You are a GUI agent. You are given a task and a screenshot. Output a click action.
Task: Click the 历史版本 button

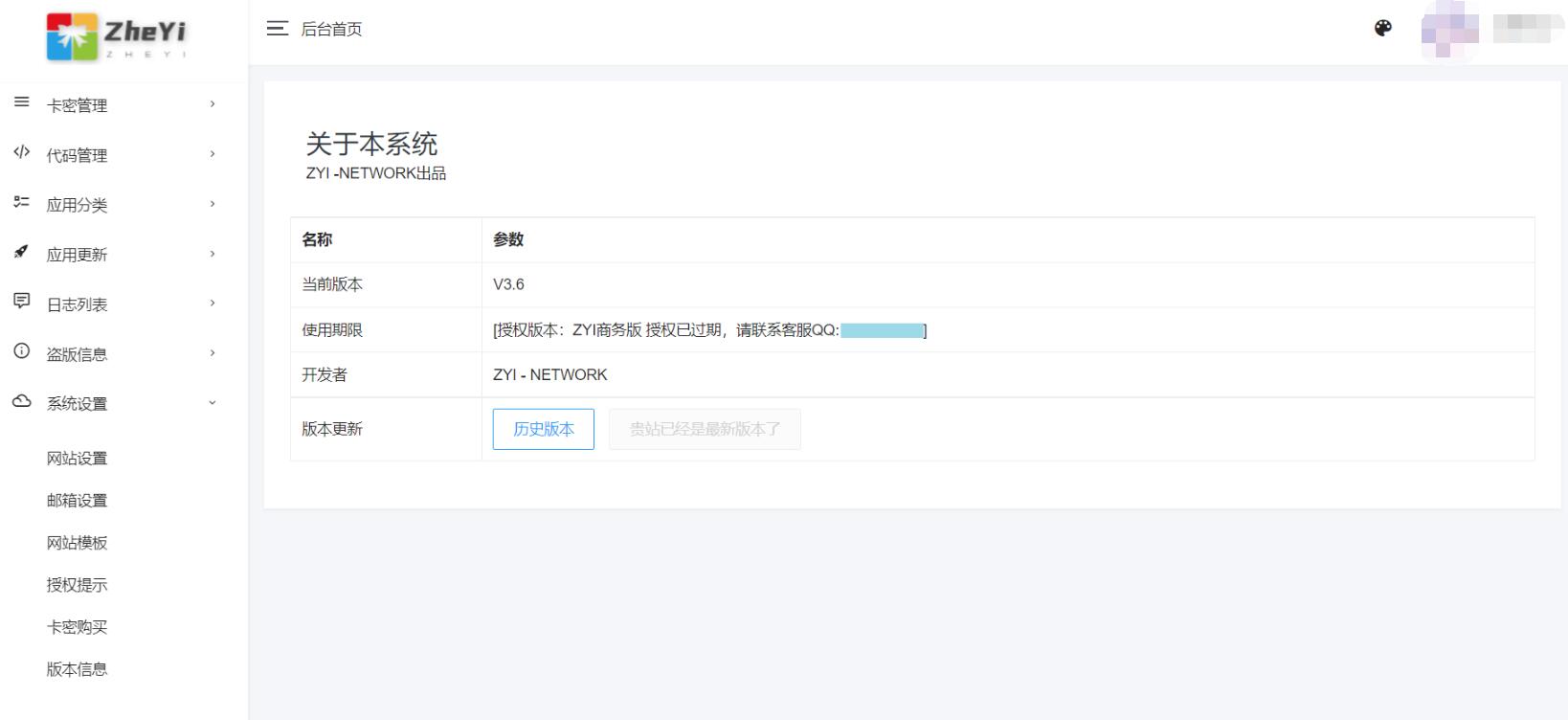pyautogui.click(x=544, y=429)
